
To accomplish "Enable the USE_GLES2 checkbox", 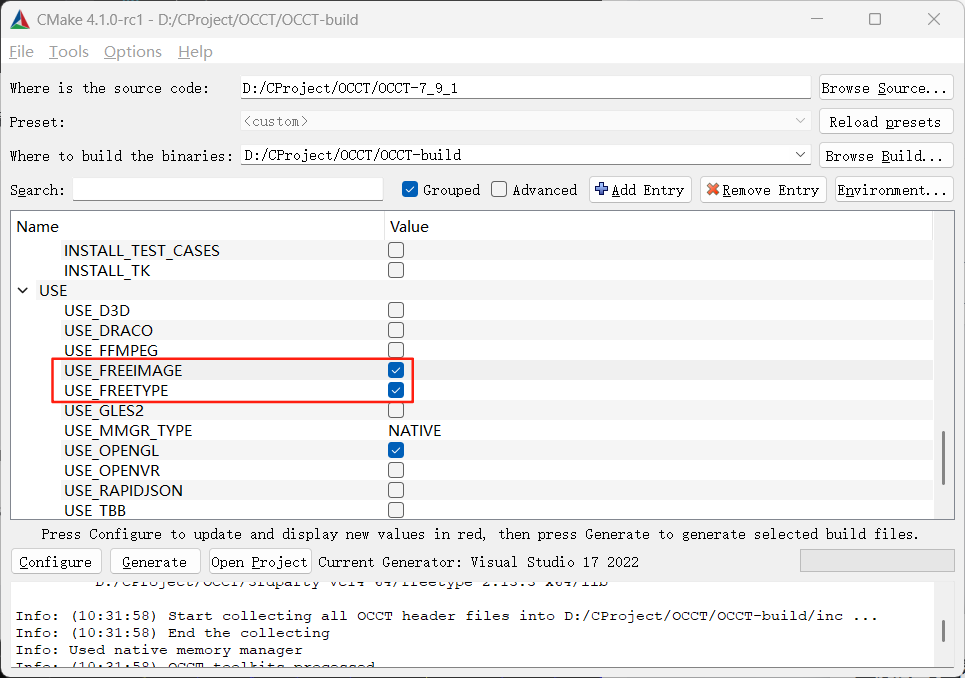I will [x=396, y=410].
